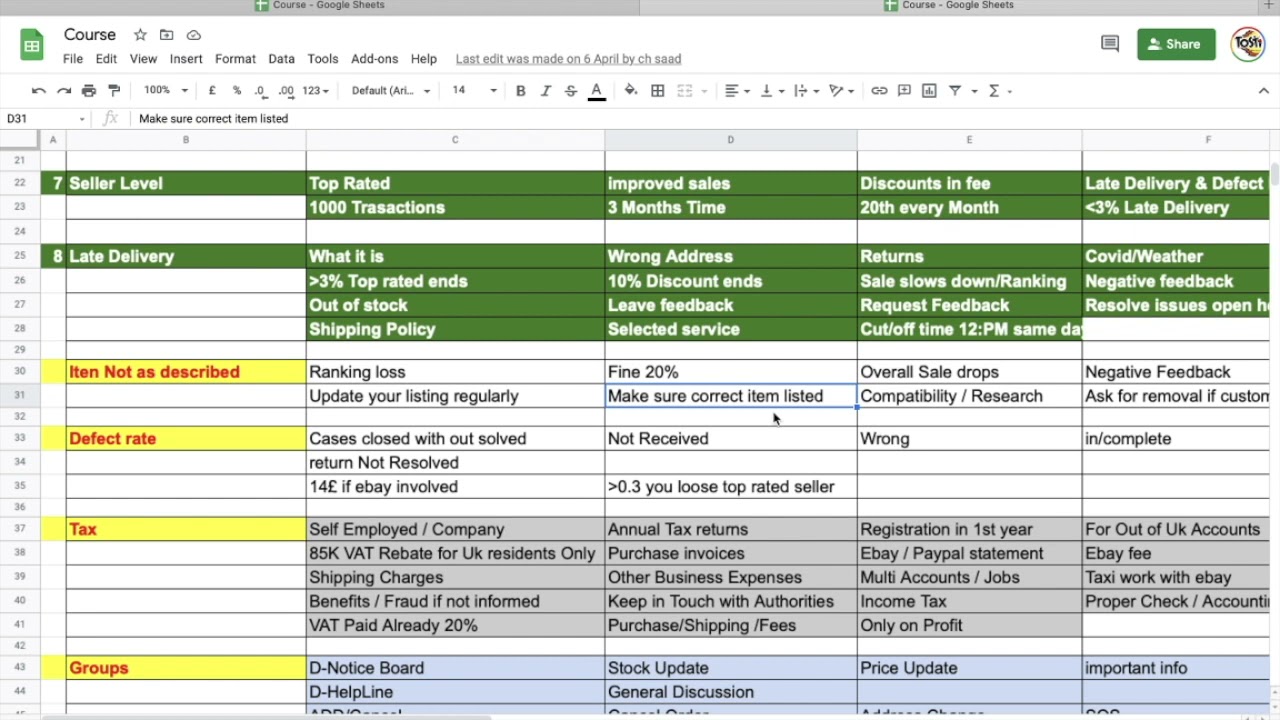Image resolution: width=1280 pixels, height=720 pixels.
Task: Select cell 'D-Notice Board'
Action: point(455,668)
